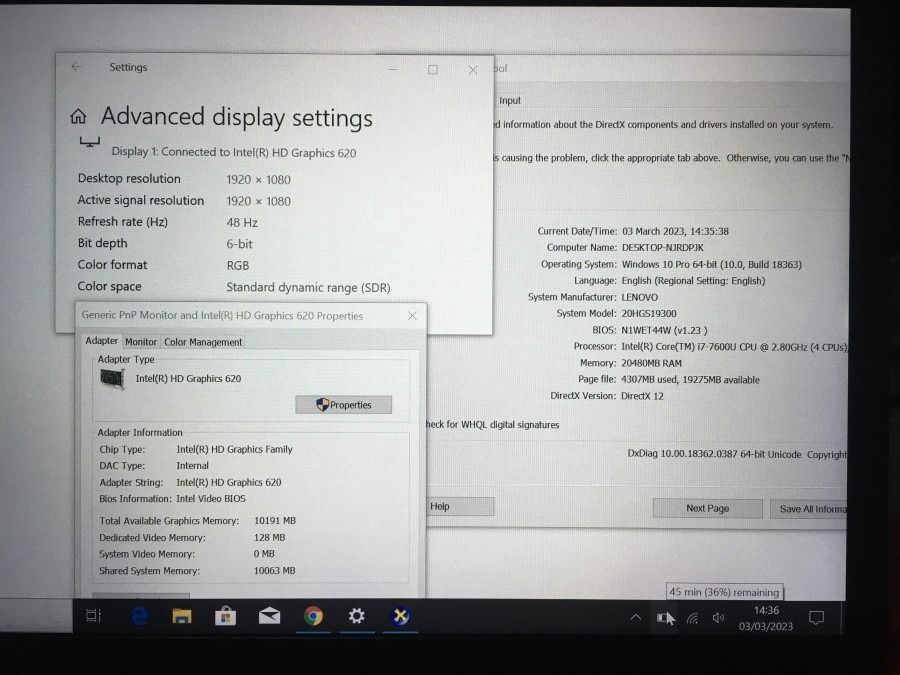Launch Microsoft Edge from the taskbar

[x=139, y=617]
